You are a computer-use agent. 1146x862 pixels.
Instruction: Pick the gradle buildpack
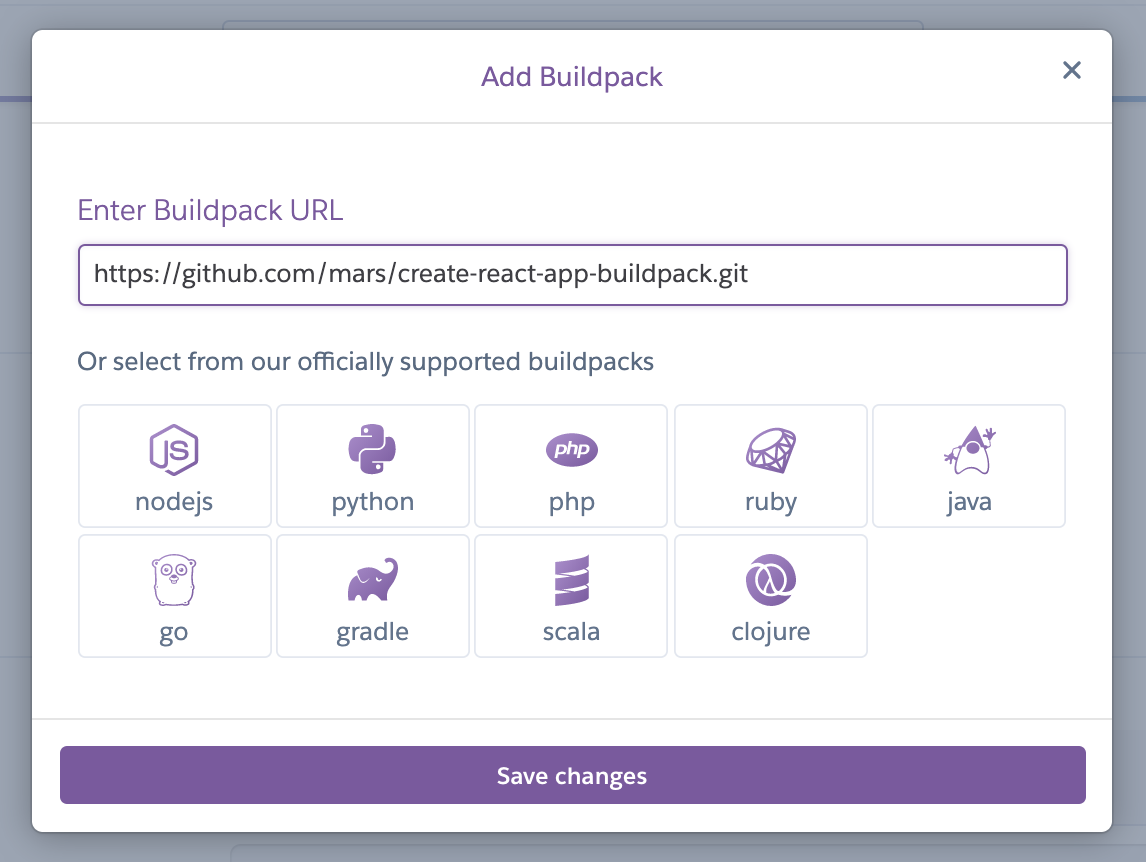coord(373,596)
